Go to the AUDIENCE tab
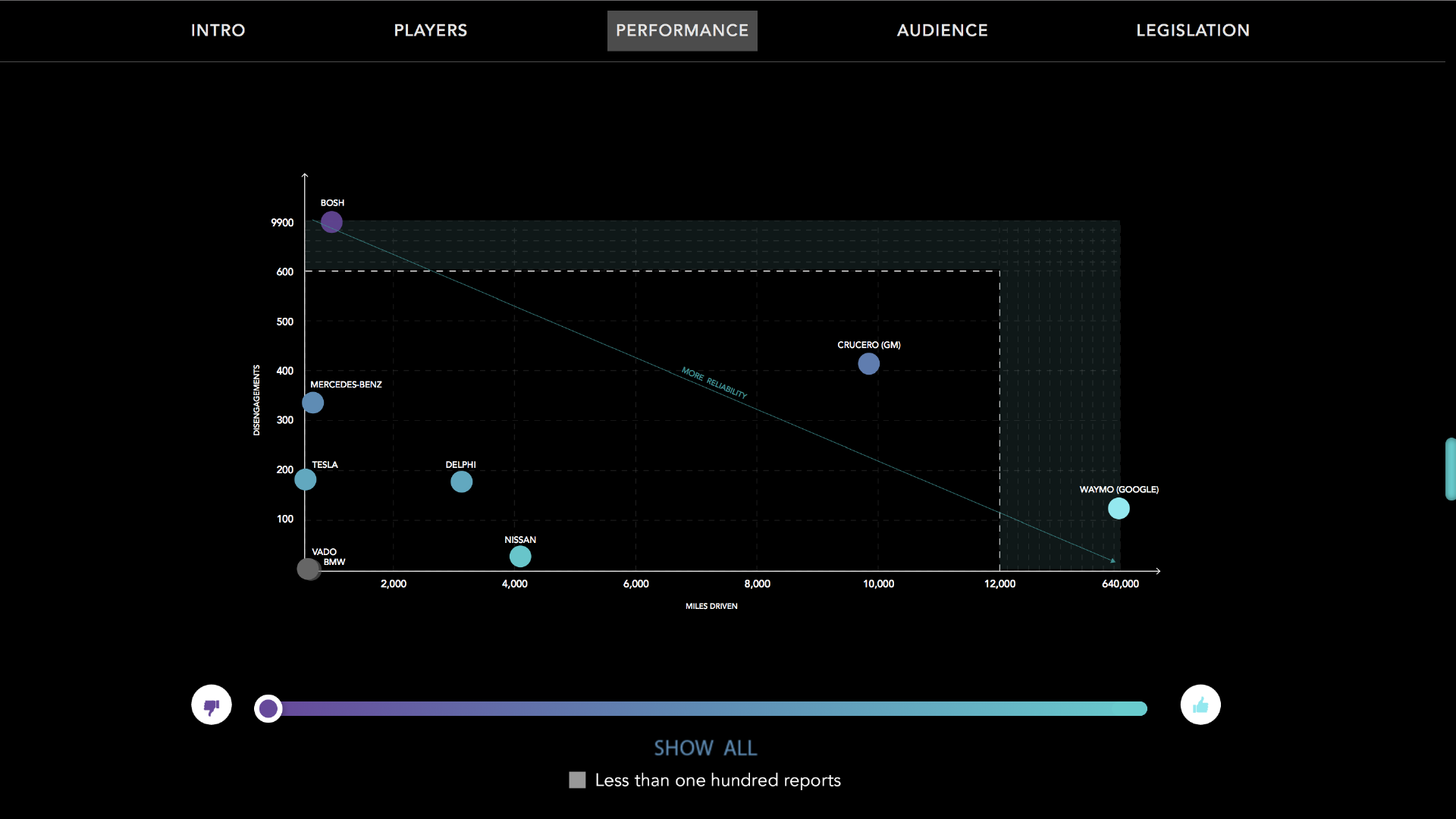The image size is (1456, 819). [942, 30]
